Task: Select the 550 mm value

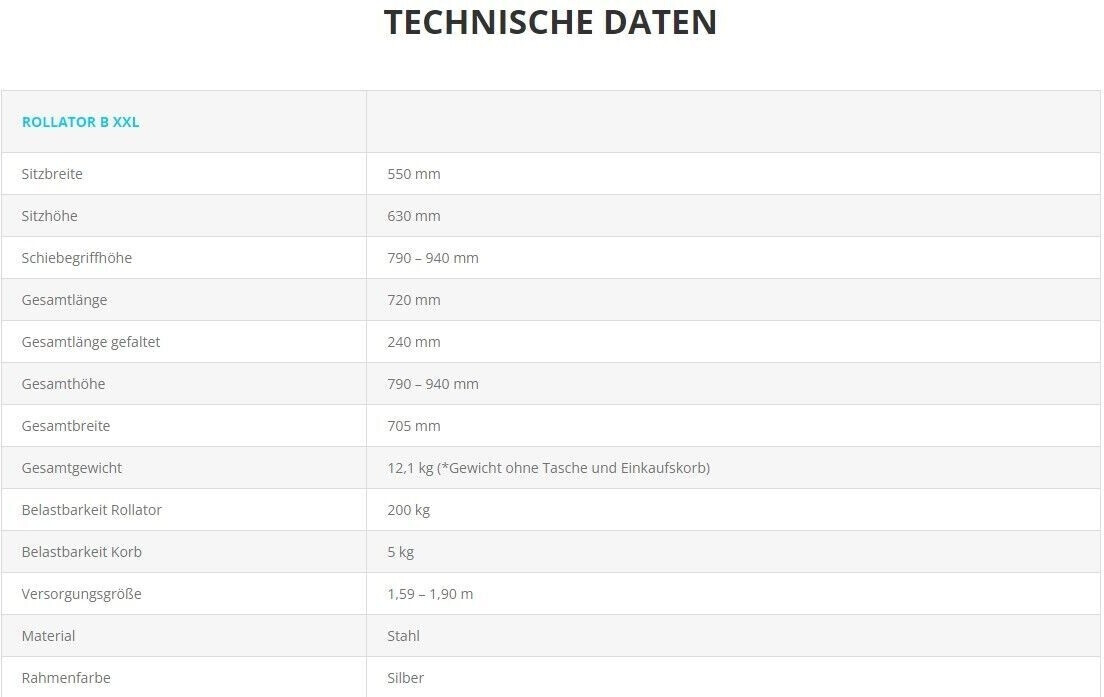Action: pyautogui.click(x=413, y=174)
